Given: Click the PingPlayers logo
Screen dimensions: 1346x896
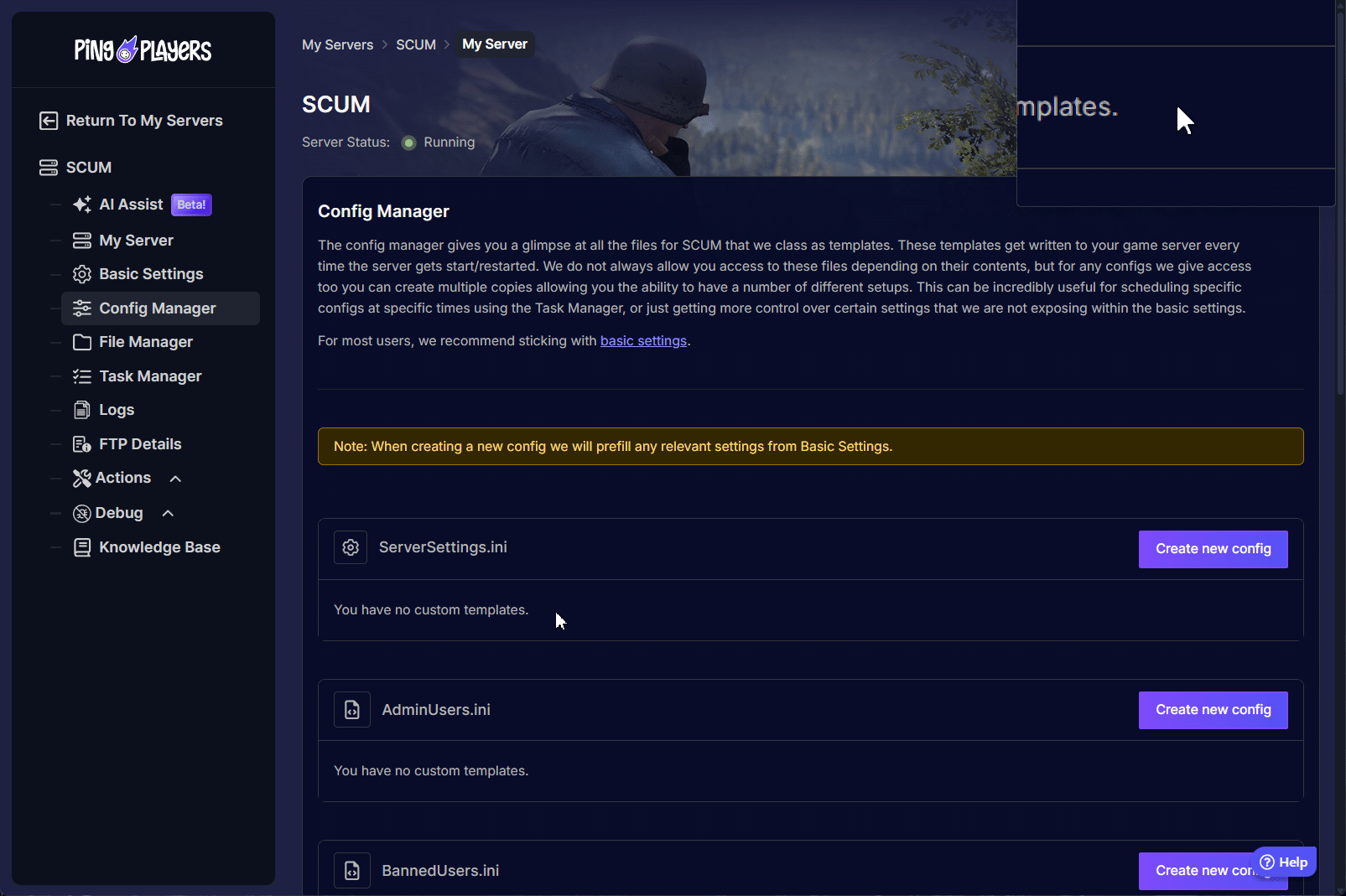Looking at the screenshot, I should pyautogui.click(x=143, y=50).
